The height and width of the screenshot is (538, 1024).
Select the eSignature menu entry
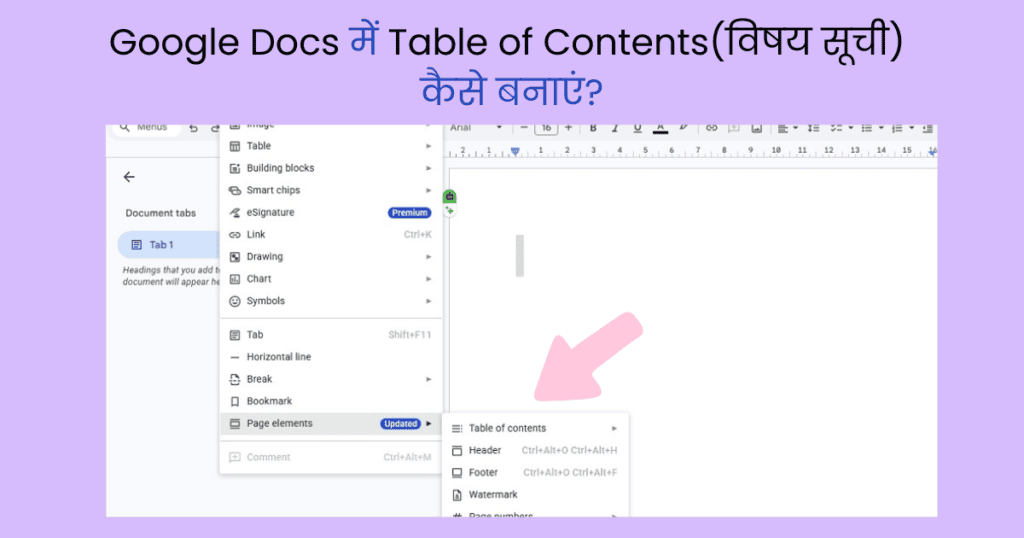pyautogui.click(x=331, y=212)
